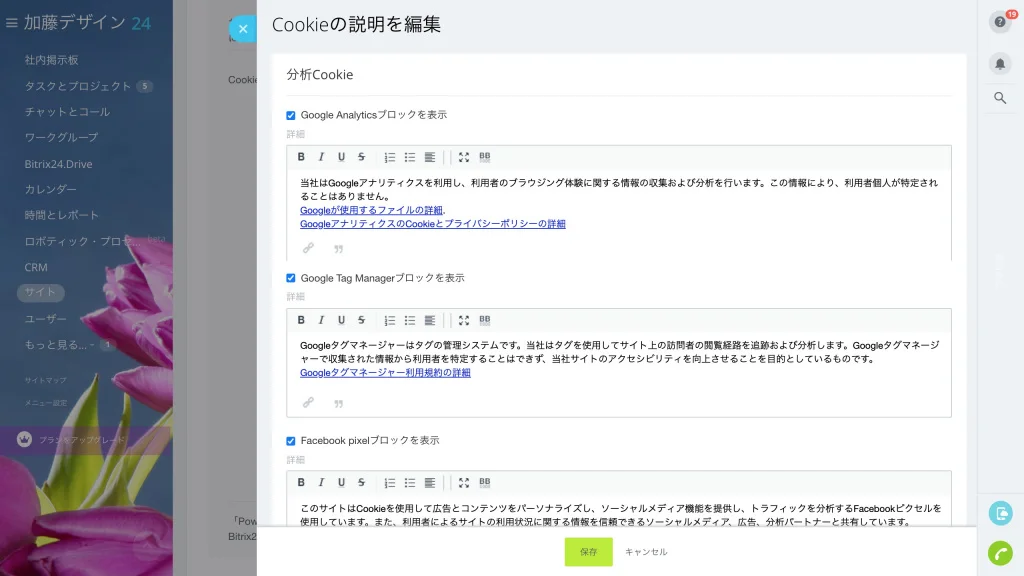Viewport: 1024px width, 576px height.
Task: Insert numbered list in Google Tag Manager editor
Action: click(390, 320)
